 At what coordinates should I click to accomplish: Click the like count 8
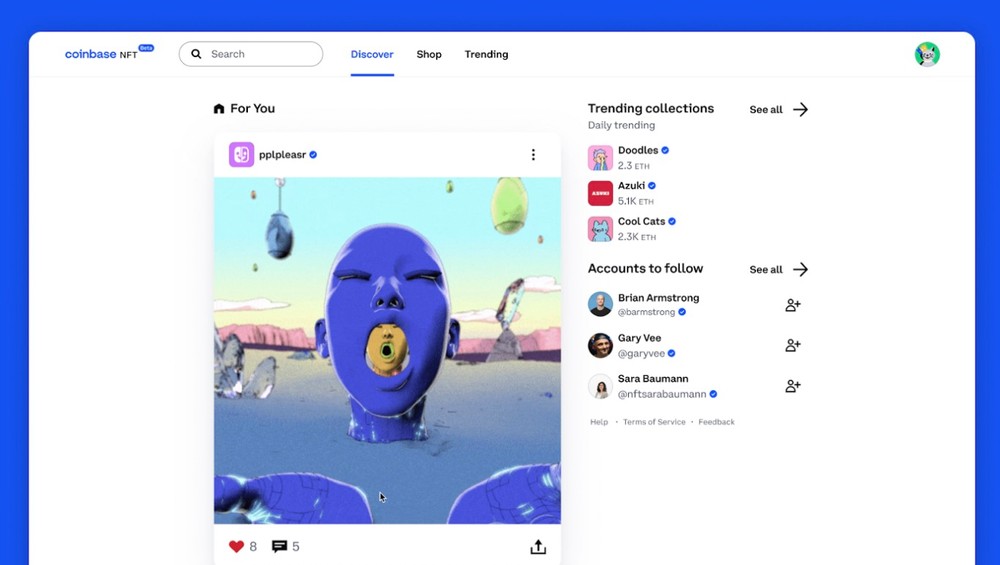[x=253, y=547]
